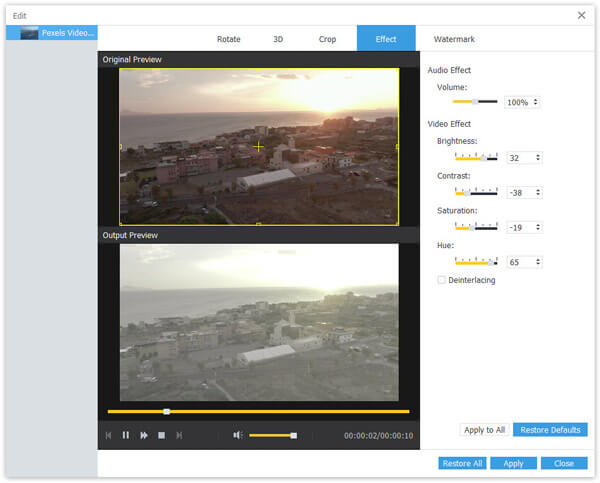Click the Original Preview header label
The height and width of the screenshot is (483, 600).
(x=132, y=59)
